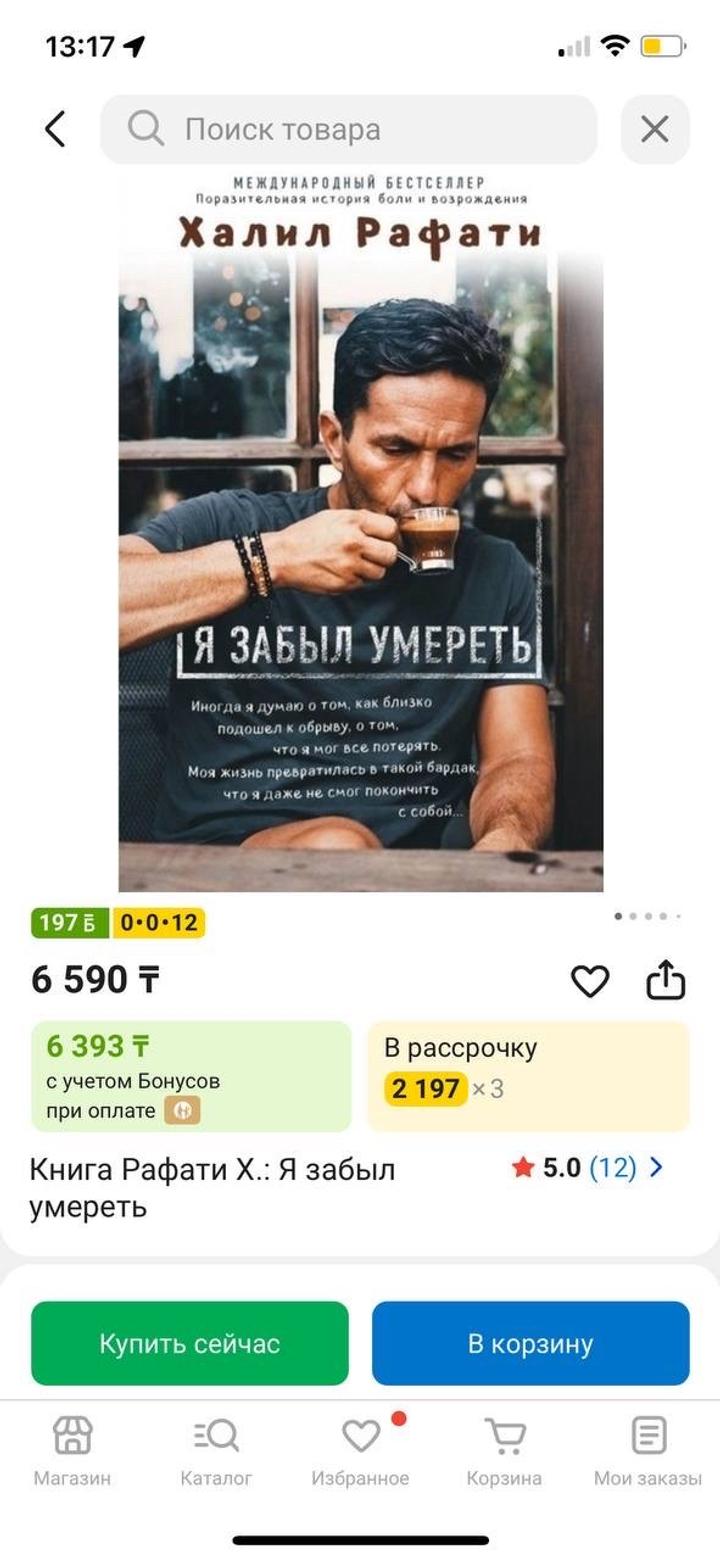This screenshot has height=1559, width=720.
Task: Select the 6 393 ₸ bonus price box
Action: click(x=191, y=1076)
